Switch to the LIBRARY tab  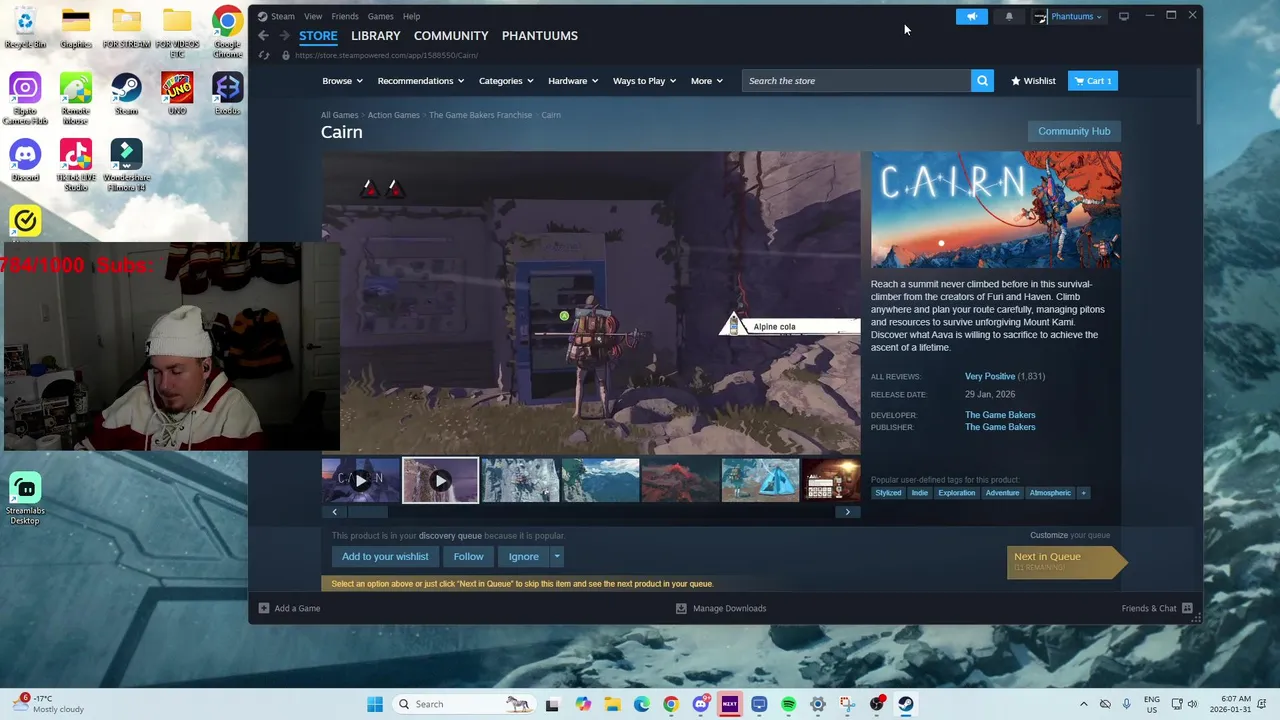(375, 36)
